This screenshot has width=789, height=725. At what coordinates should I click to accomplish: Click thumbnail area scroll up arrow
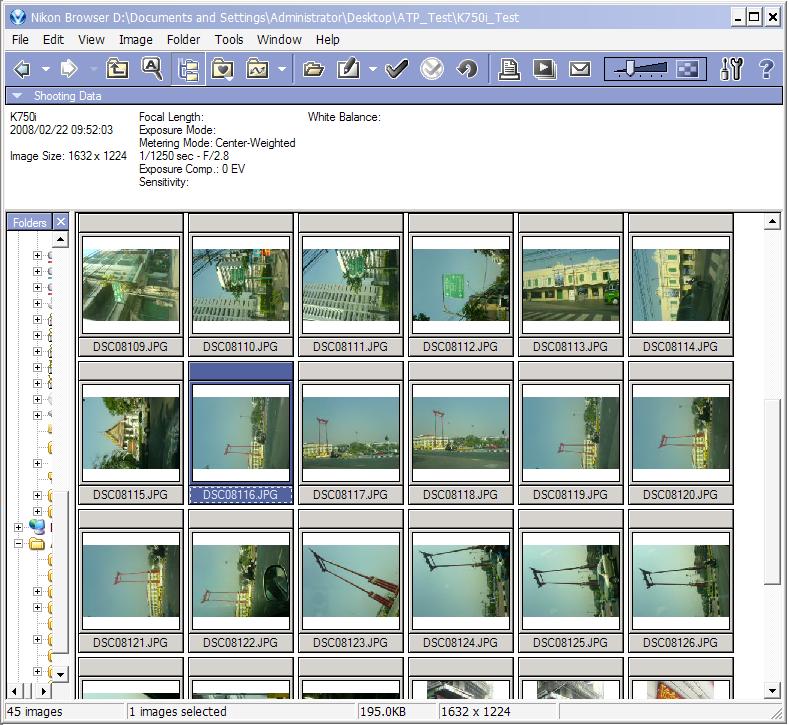pos(772,221)
